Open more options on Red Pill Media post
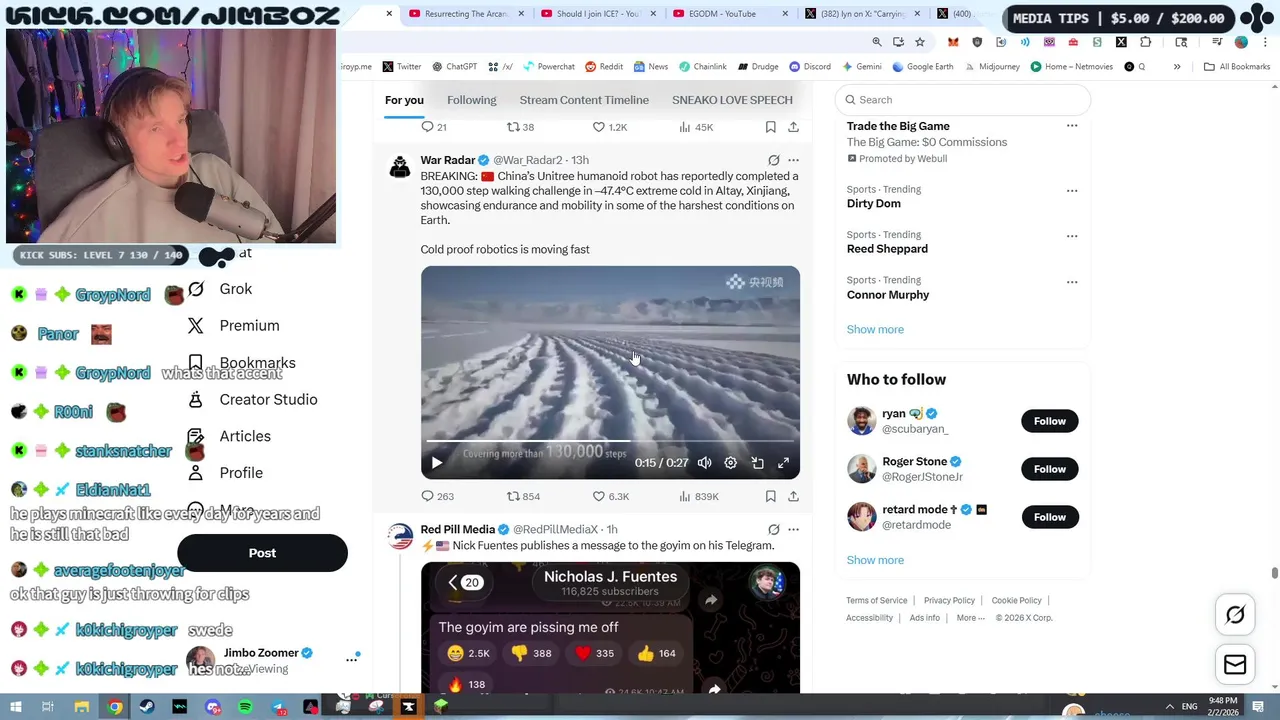The image size is (1280, 720). click(793, 529)
